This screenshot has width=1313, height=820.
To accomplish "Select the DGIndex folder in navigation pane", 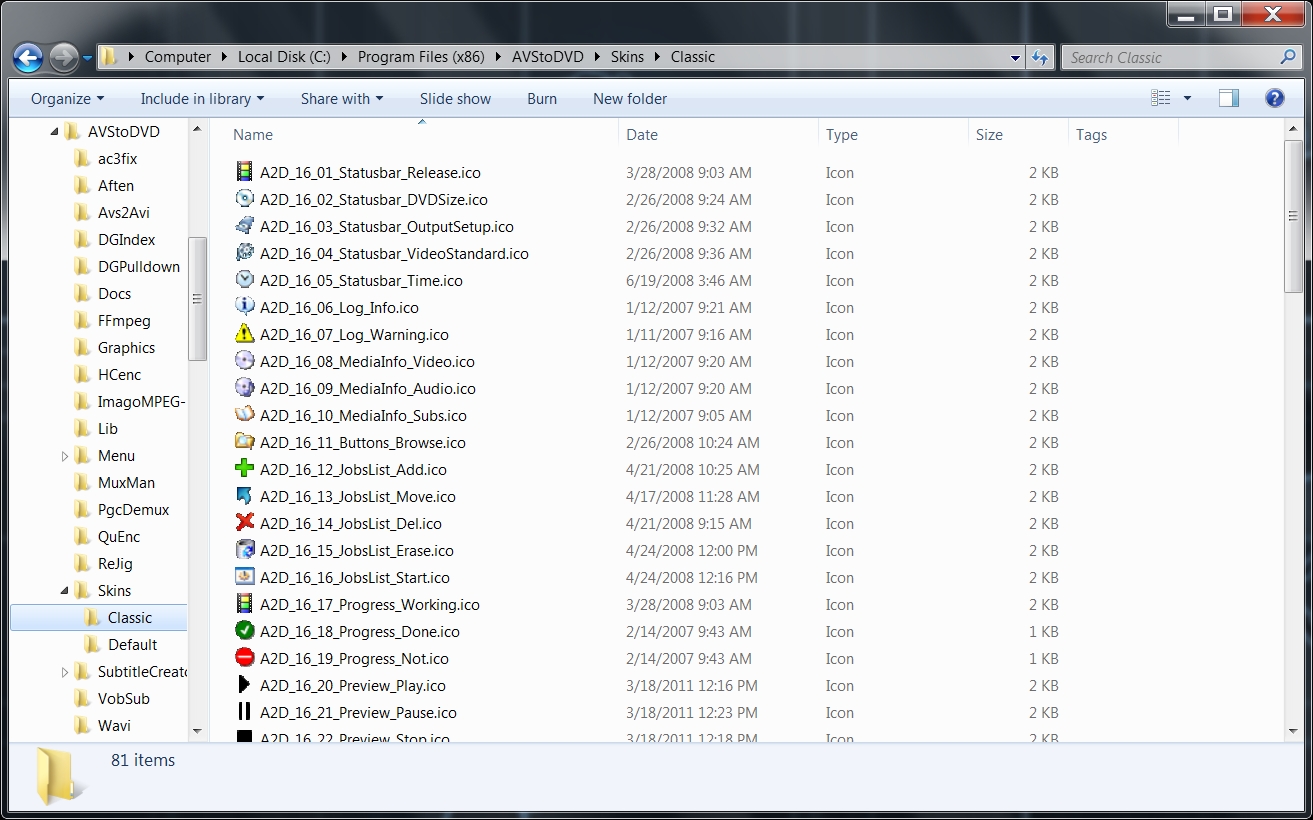I will [126, 240].
